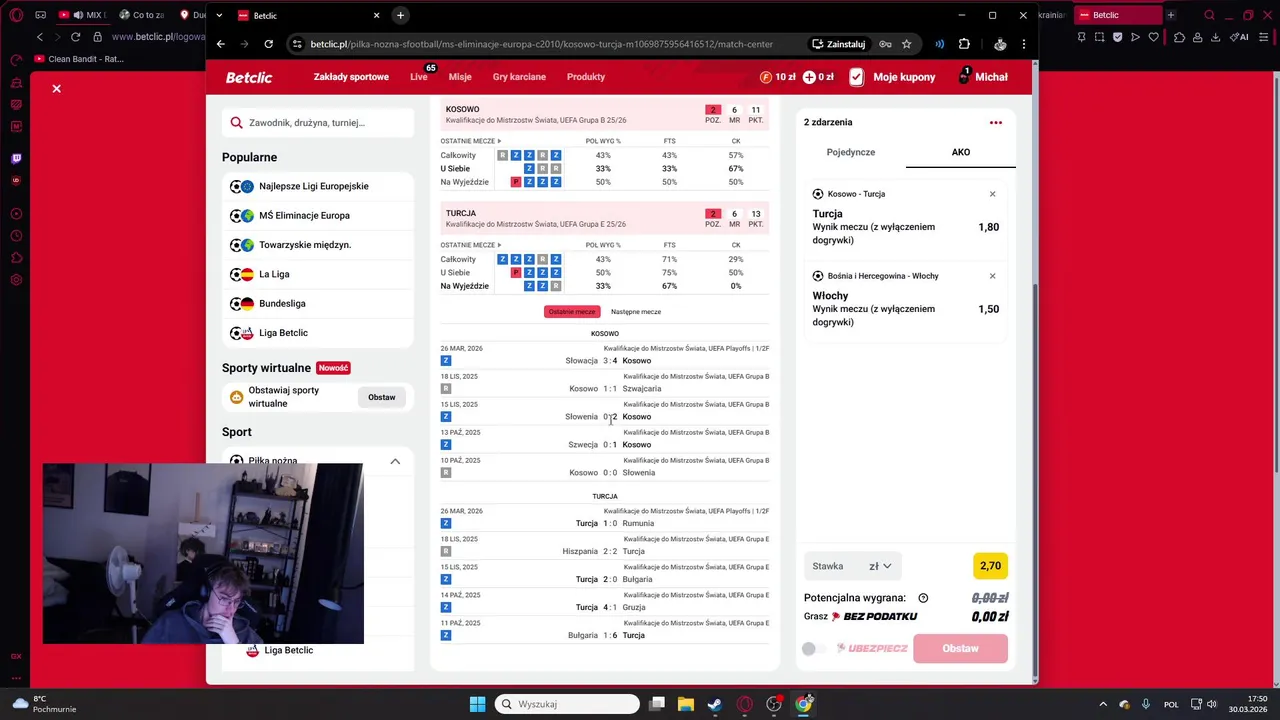Remove Bośnia i Hercegowina - Włochy selection

992,276
